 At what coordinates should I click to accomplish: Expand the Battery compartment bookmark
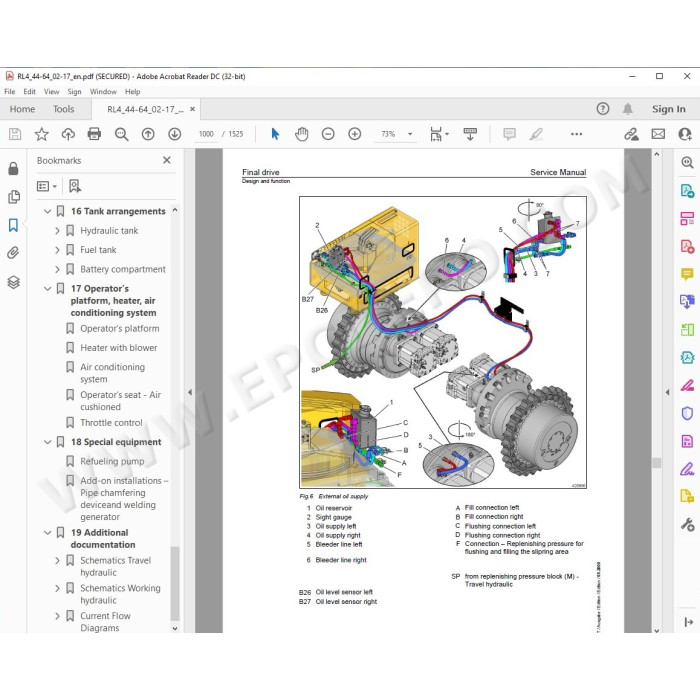pos(57,269)
